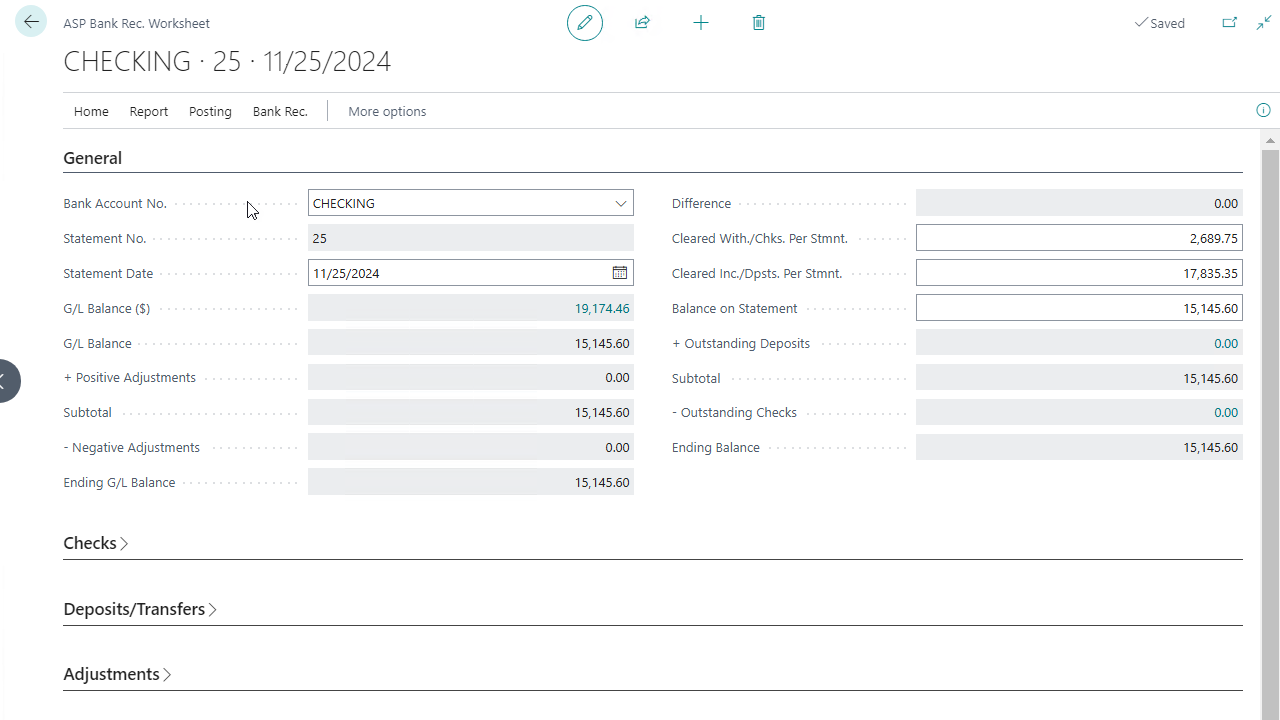Click the pencil edit icon
The width and height of the screenshot is (1280, 720).
coord(585,22)
